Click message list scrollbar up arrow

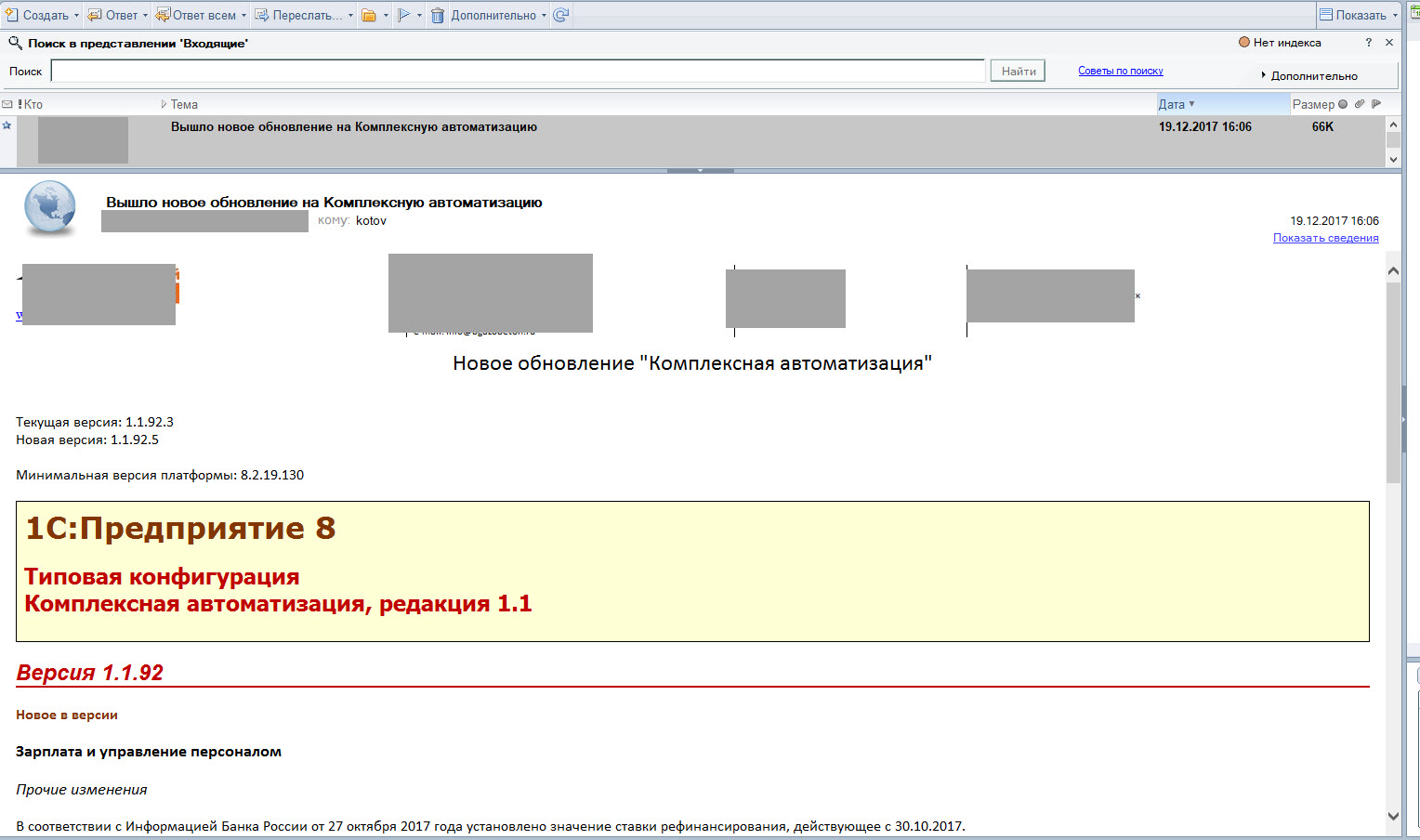coord(1393,125)
